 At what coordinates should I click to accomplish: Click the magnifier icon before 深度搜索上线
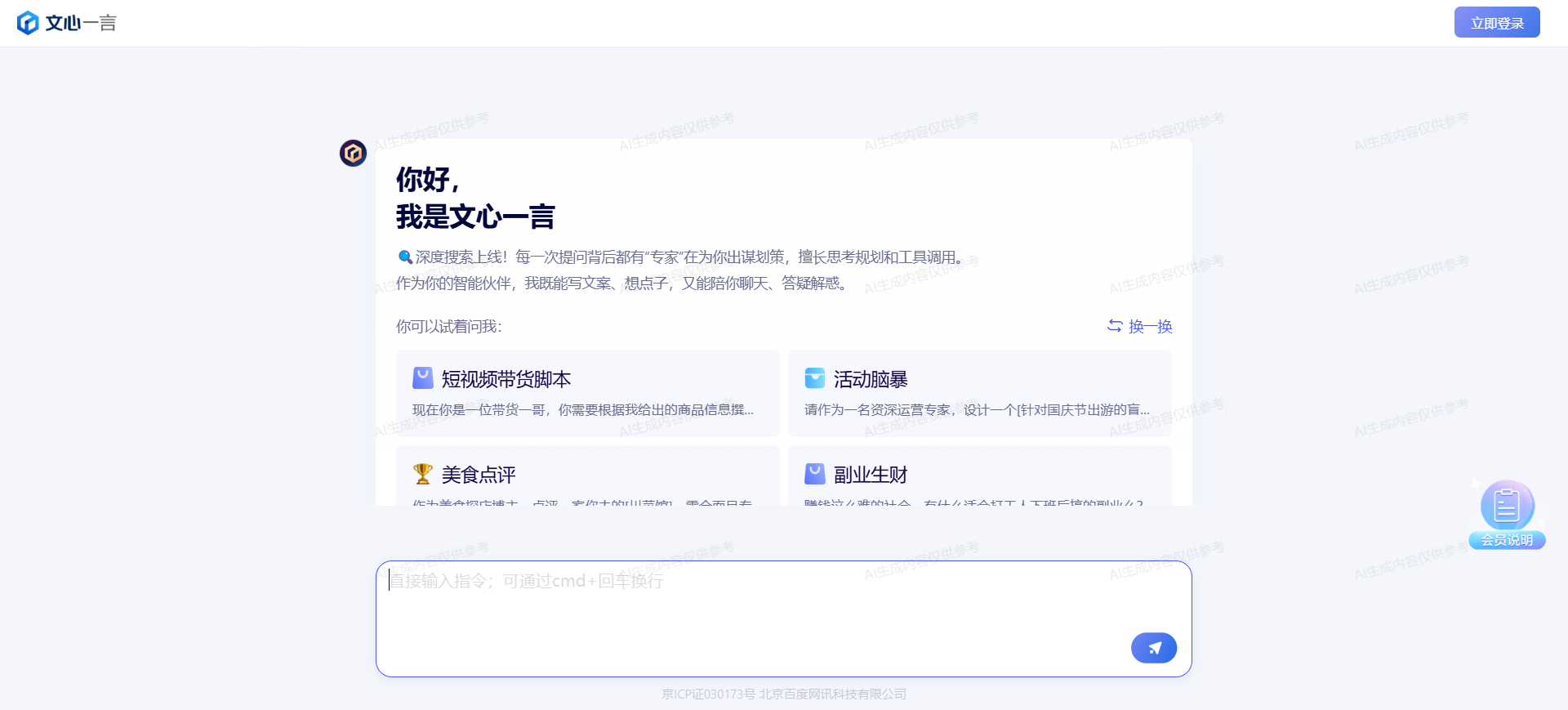tap(404, 257)
